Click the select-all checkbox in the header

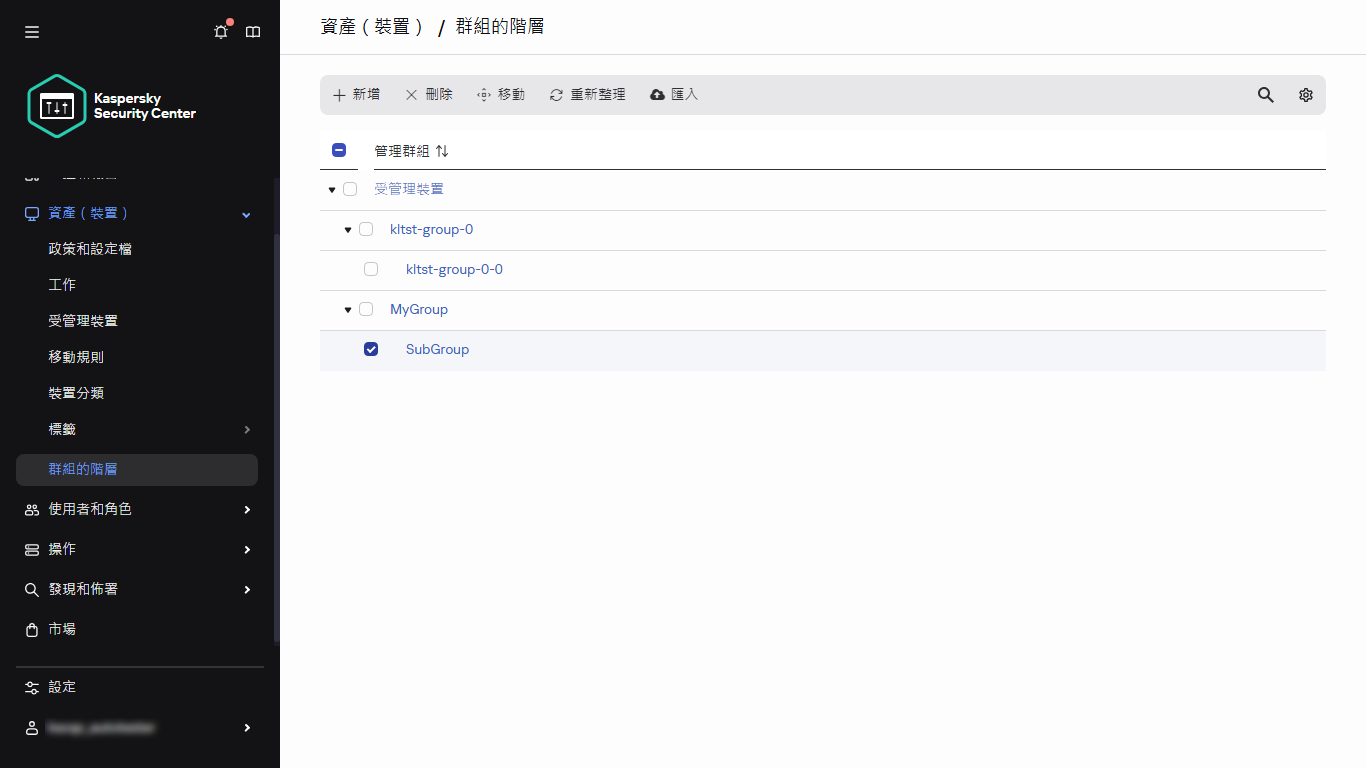(339, 149)
